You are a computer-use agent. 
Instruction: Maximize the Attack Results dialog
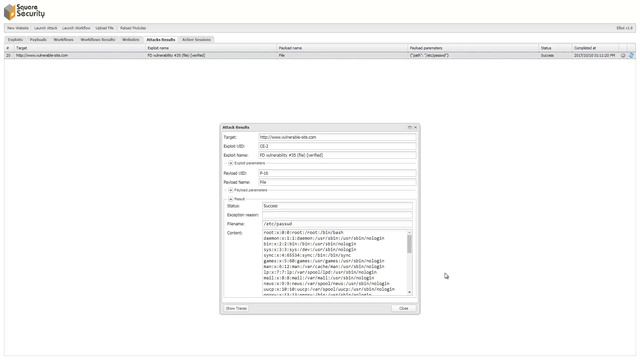pyautogui.click(x=410, y=127)
